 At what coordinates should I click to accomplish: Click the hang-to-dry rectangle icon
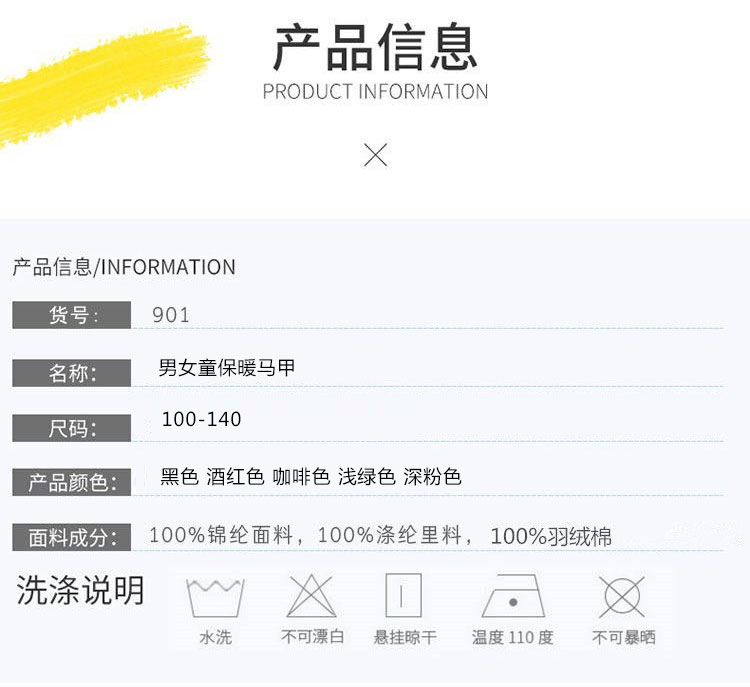pyautogui.click(x=404, y=596)
